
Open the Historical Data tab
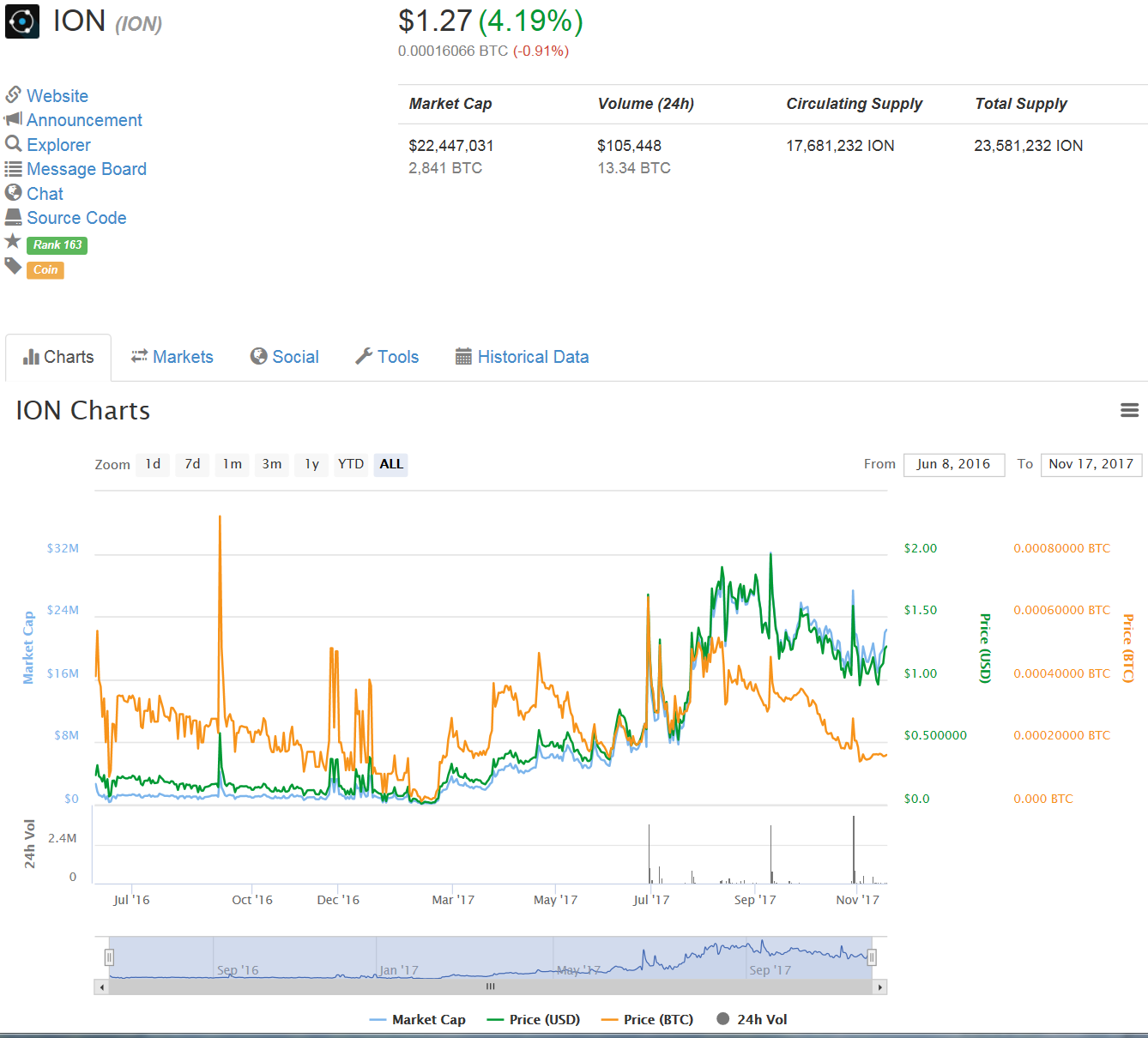(522, 357)
